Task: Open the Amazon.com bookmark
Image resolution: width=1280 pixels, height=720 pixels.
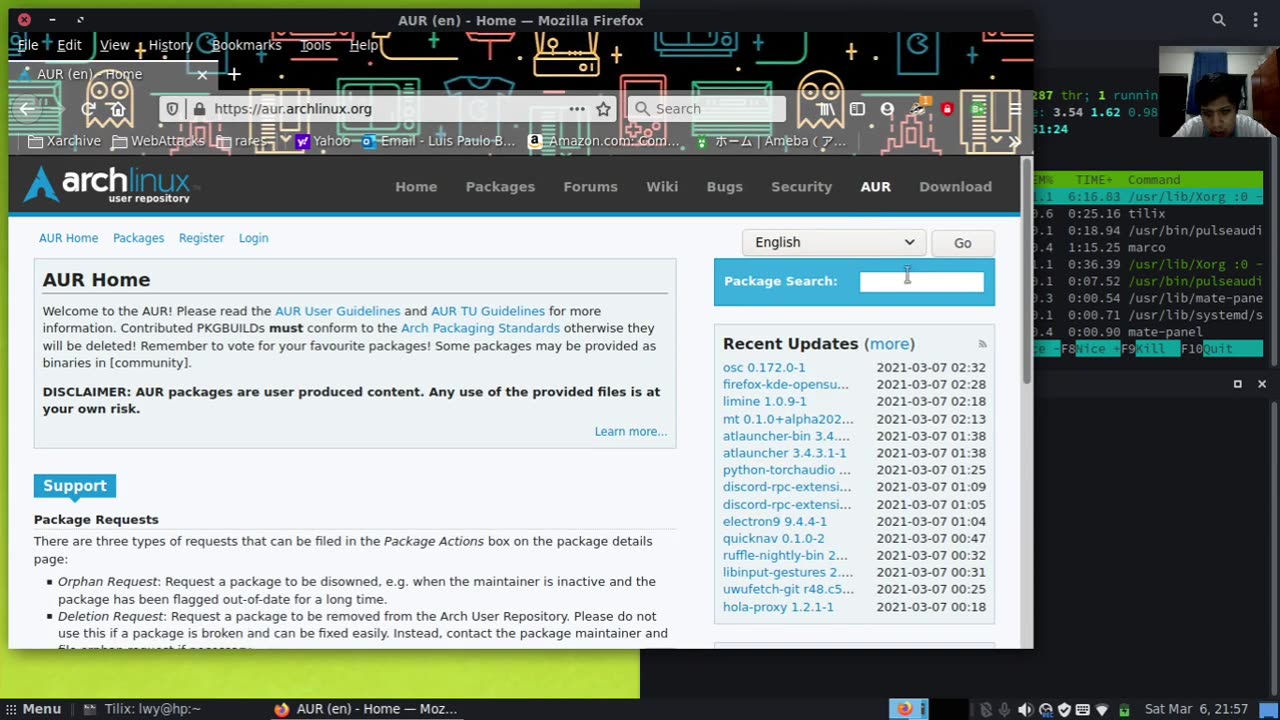Action: [x=605, y=141]
